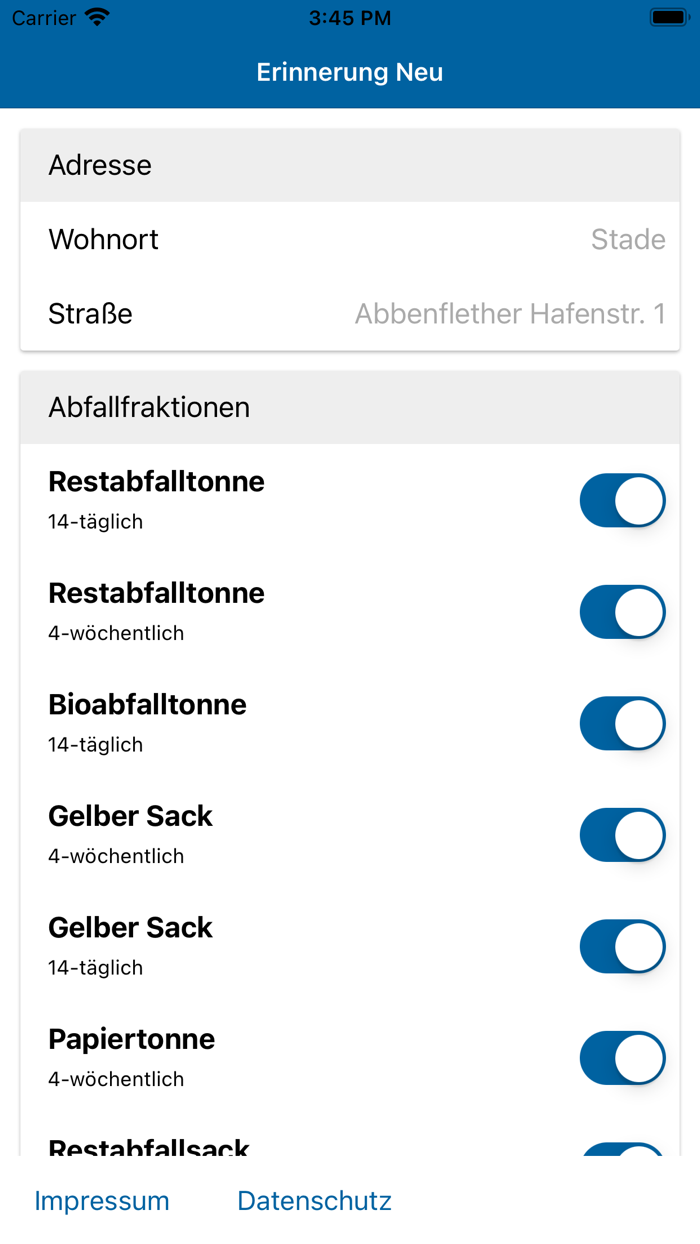Select the Bioabfalltonne row label

(147, 704)
